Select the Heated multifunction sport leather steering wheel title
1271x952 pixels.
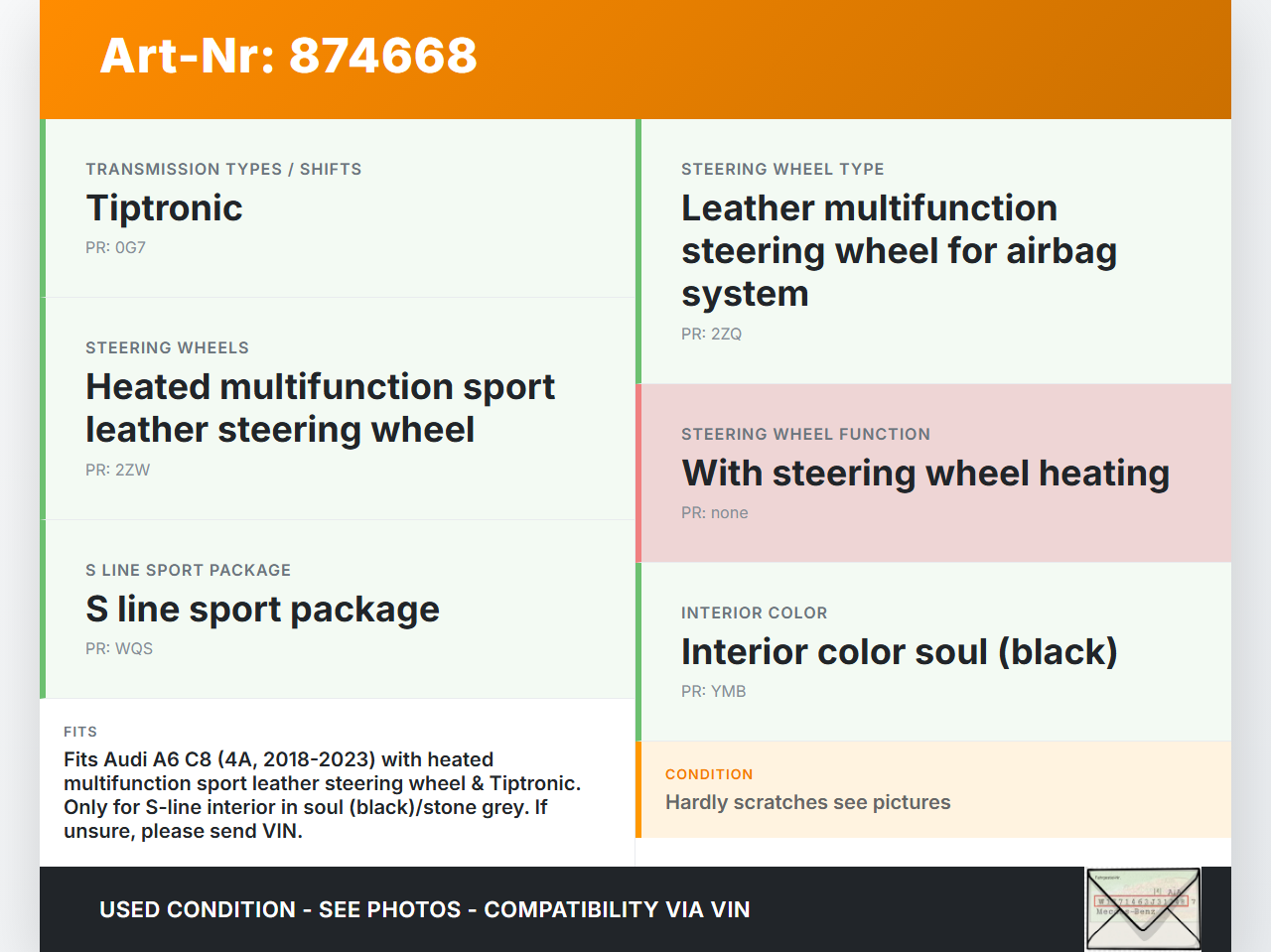[x=320, y=408]
